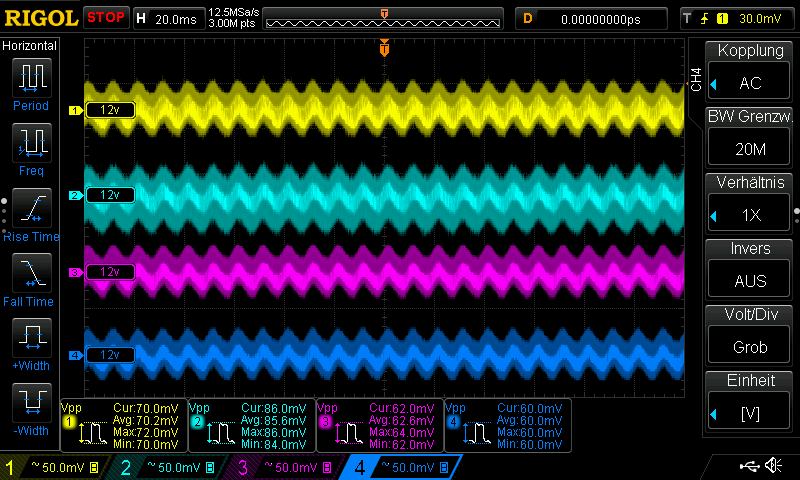Viewport: 800px width, 480px height.
Task: Click the blue 12v channel 4 label
Action: click(110, 355)
